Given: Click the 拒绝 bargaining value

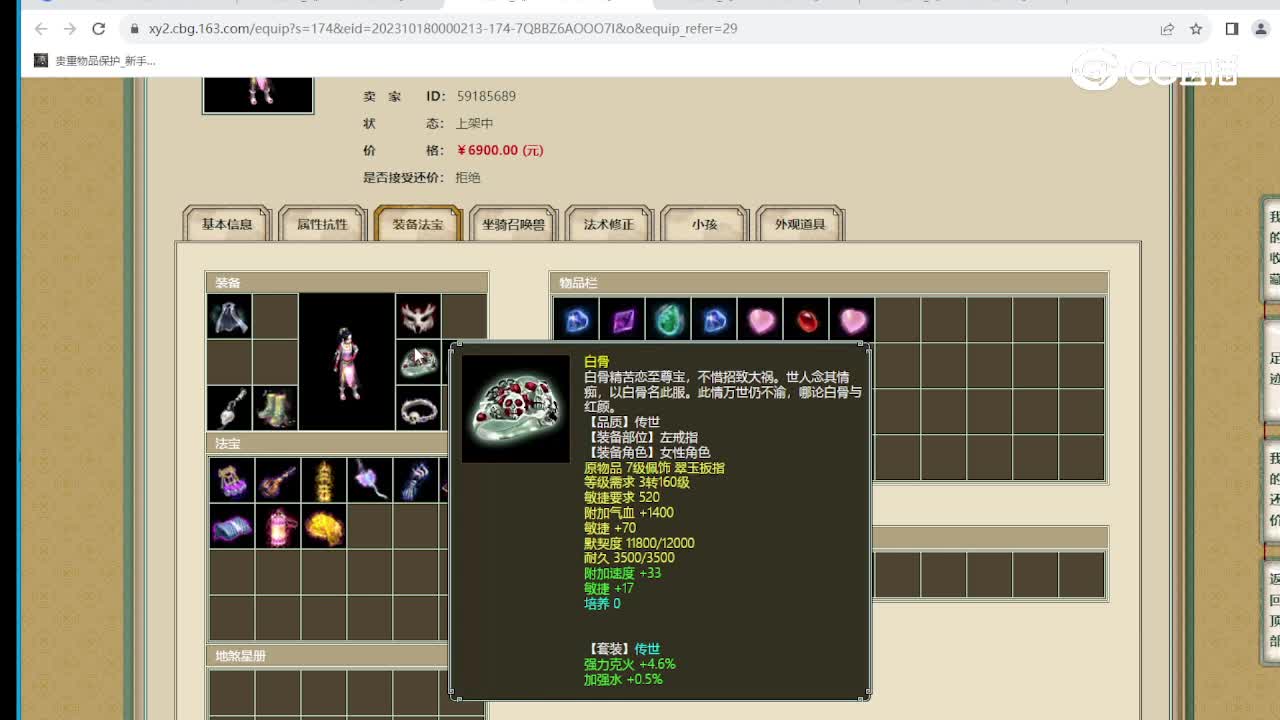Looking at the screenshot, I should point(468,177).
